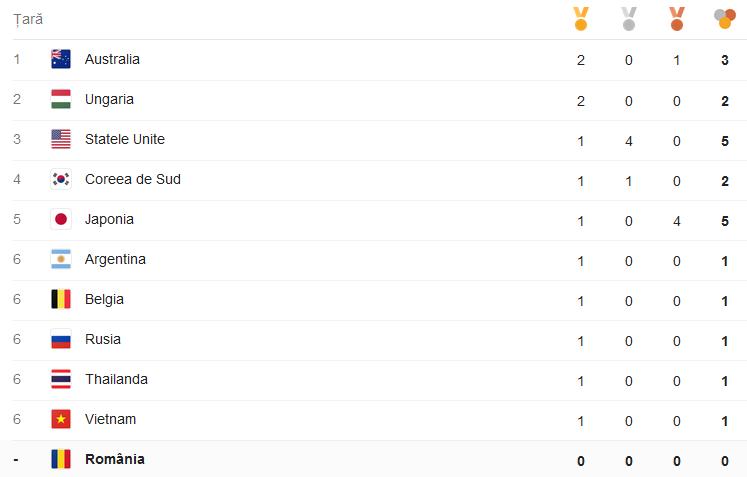747x477 pixels.
Task: Click the Țară column header
Action: [28, 20]
